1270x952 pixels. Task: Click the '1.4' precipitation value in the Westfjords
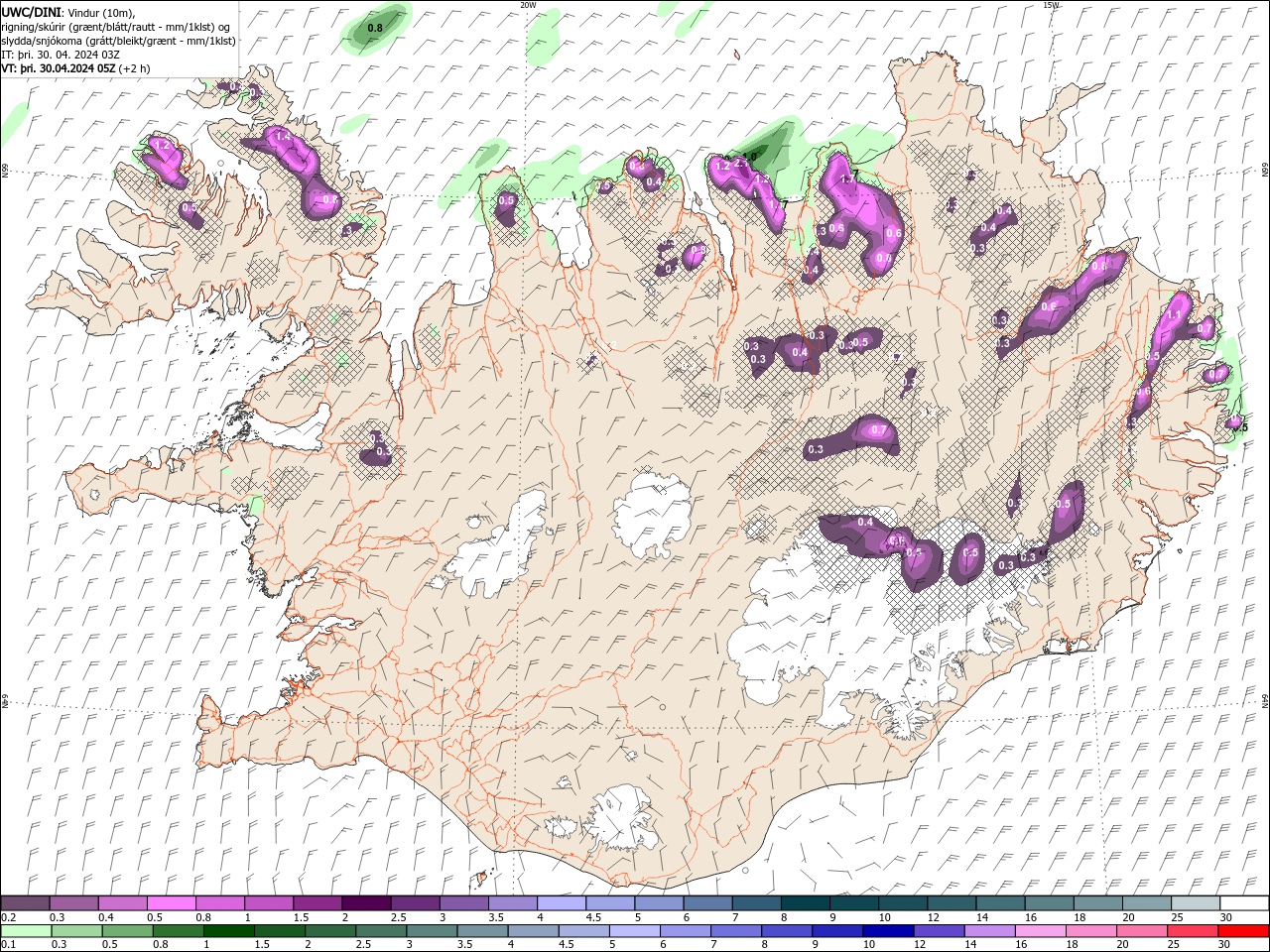click(283, 136)
